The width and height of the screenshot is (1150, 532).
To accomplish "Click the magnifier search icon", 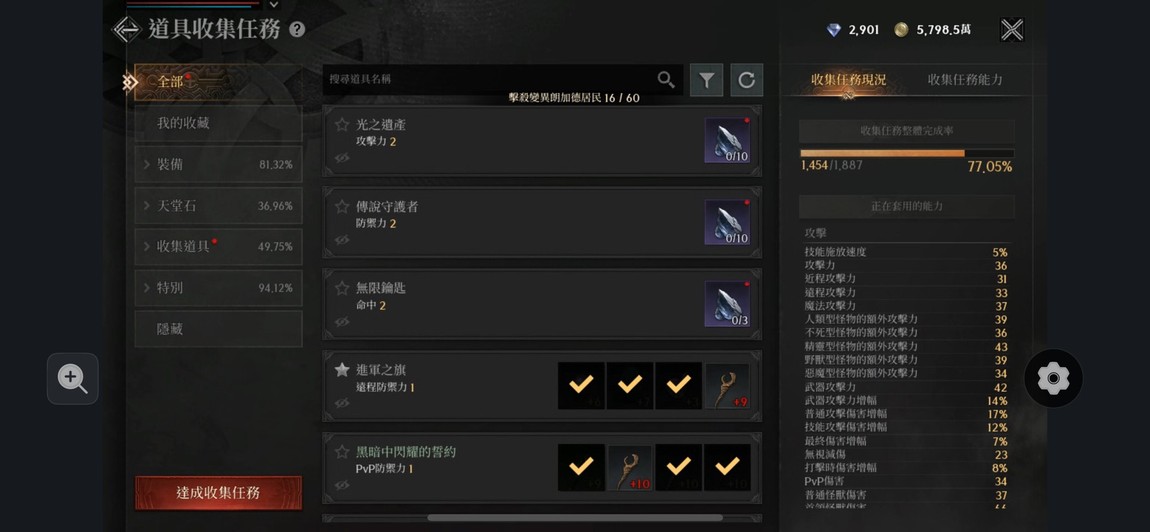I will pyautogui.click(x=666, y=79).
